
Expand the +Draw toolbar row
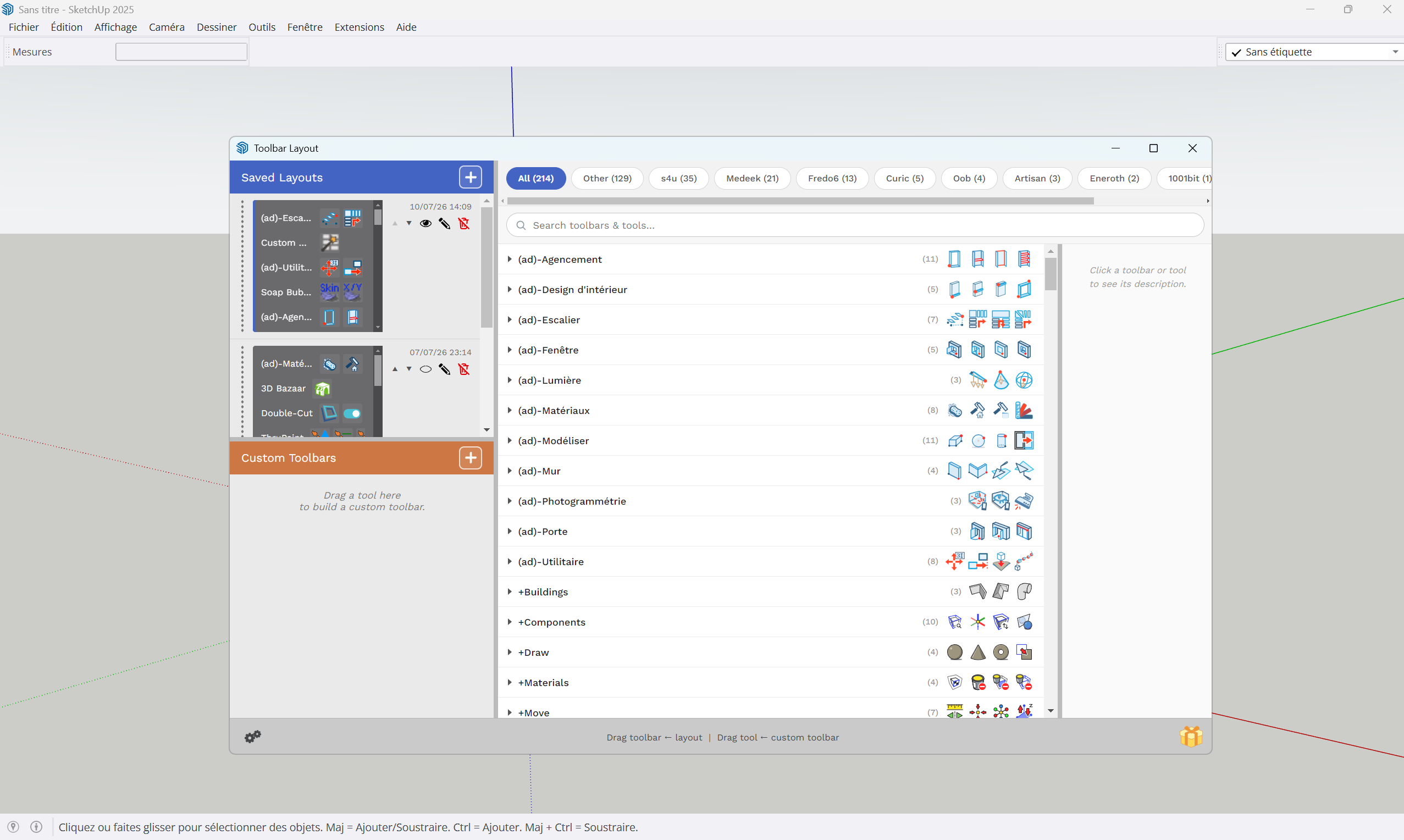509,652
